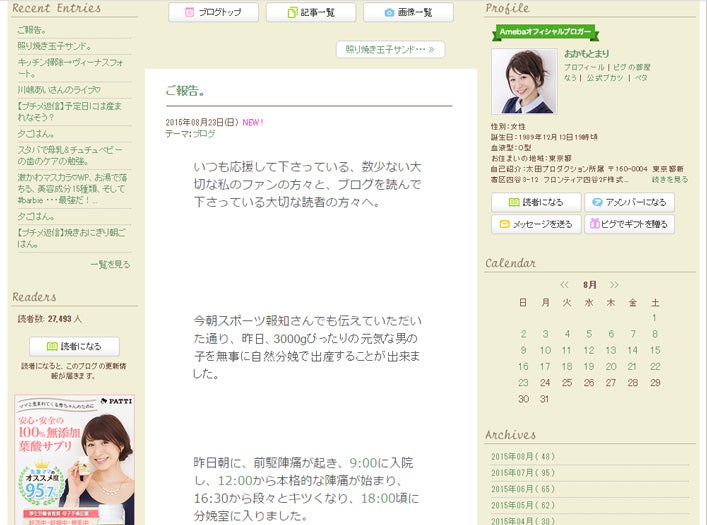This screenshot has height=525, width=707.
Task: Click the green article list icon
Action: [293, 13]
